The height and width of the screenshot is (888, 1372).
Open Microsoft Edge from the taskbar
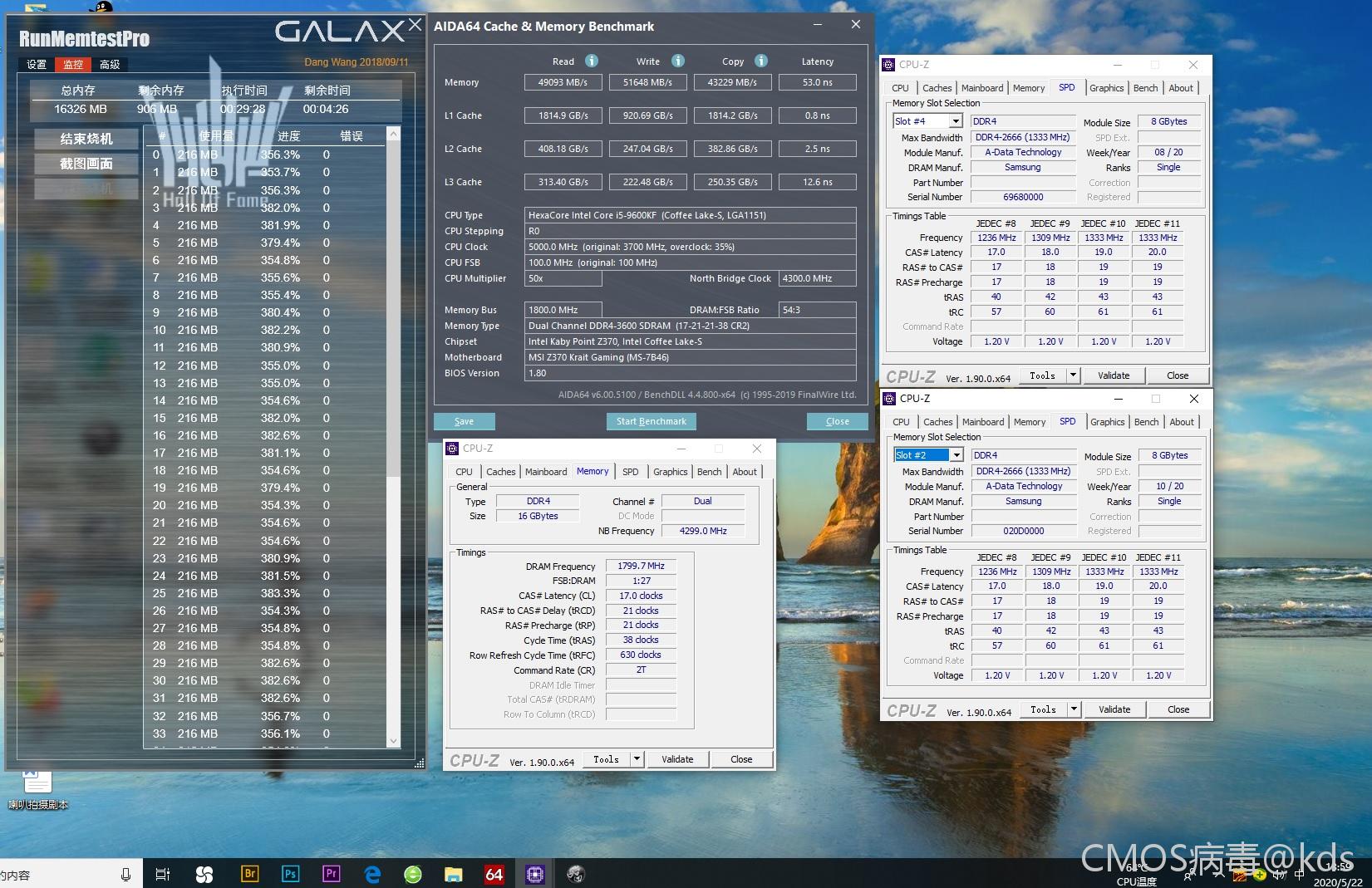point(372,874)
